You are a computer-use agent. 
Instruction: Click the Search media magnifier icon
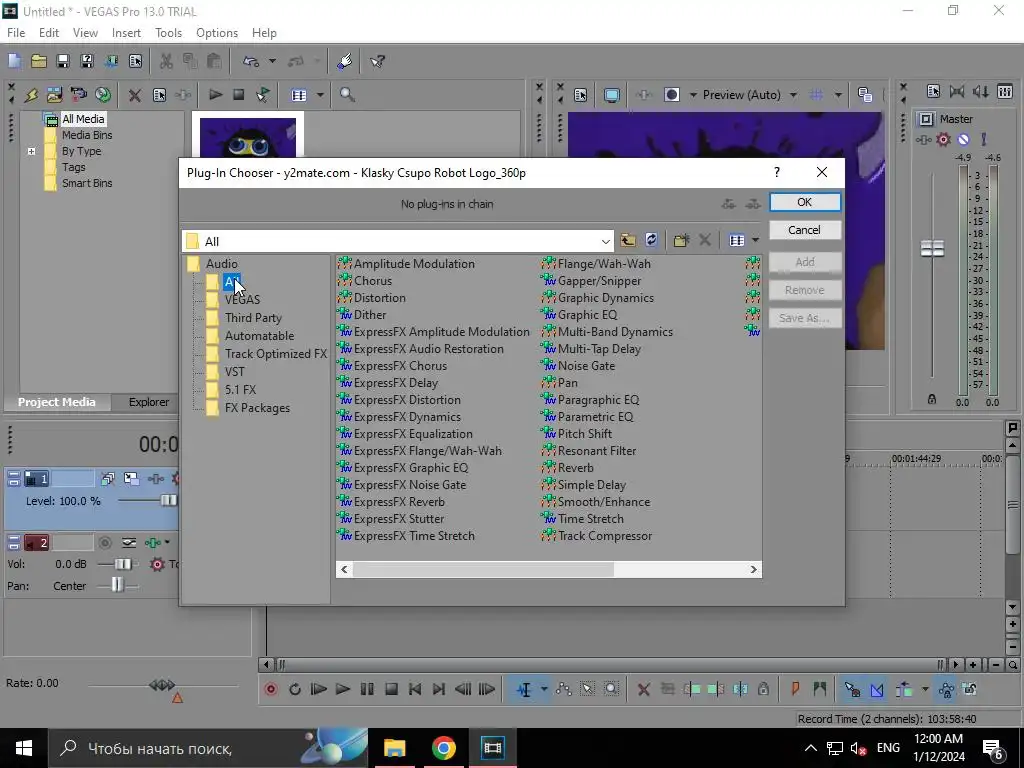347,95
